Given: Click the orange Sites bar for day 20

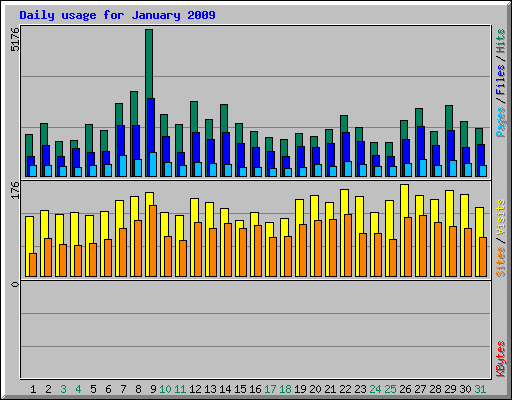Looking at the screenshot, I should pos(318,248).
